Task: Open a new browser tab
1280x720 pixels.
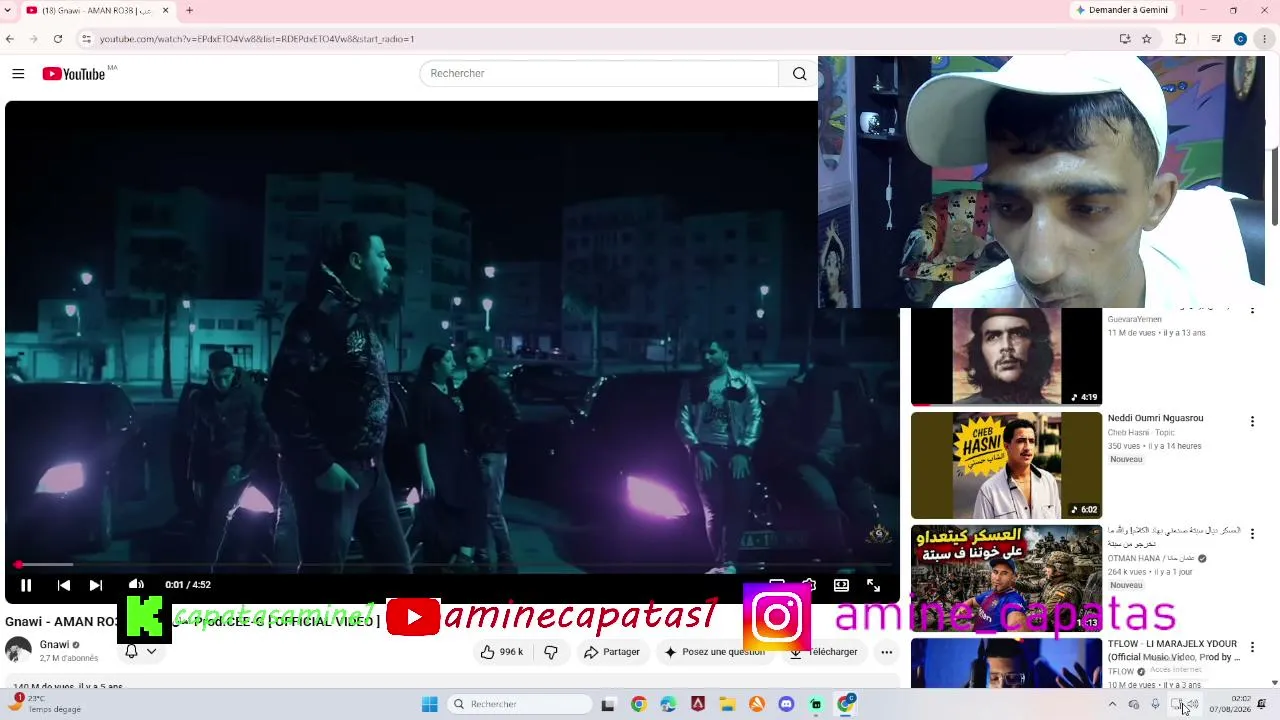Action: pyautogui.click(x=189, y=11)
